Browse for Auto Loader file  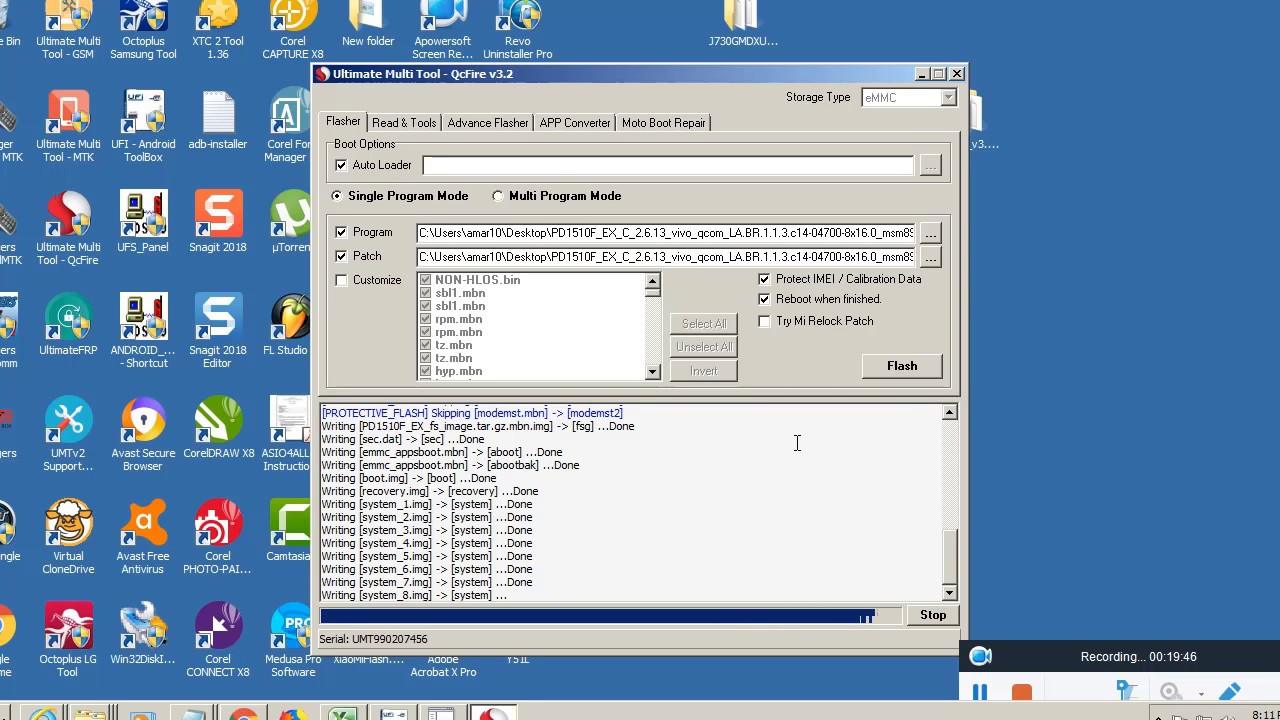click(930, 166)
